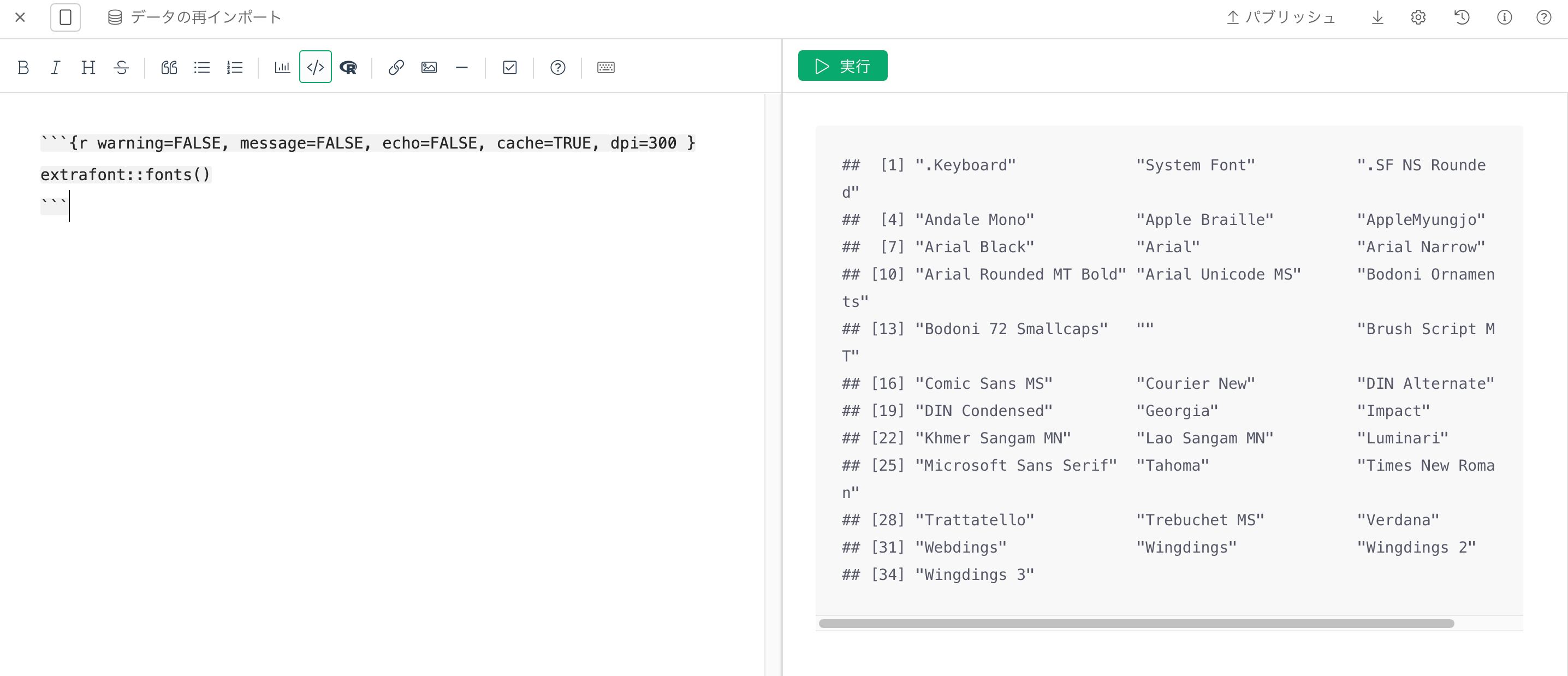1568x676 pixels.
Task: Insert a checkbox task item
Action: click(510, 67)
